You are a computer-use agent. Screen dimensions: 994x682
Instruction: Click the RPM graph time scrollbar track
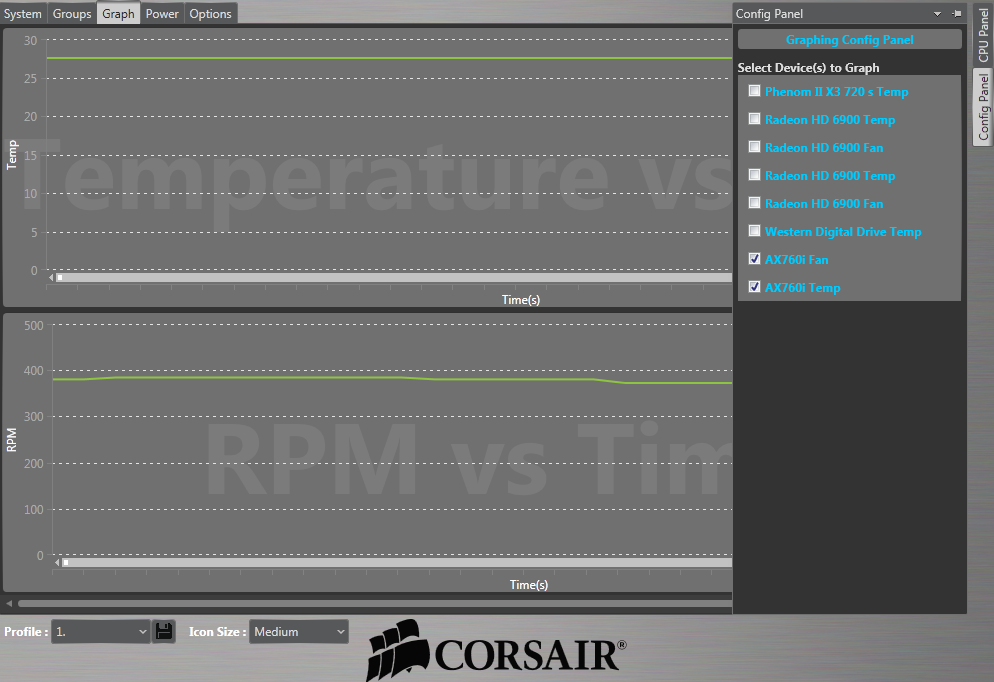click(x=397, y=562)
